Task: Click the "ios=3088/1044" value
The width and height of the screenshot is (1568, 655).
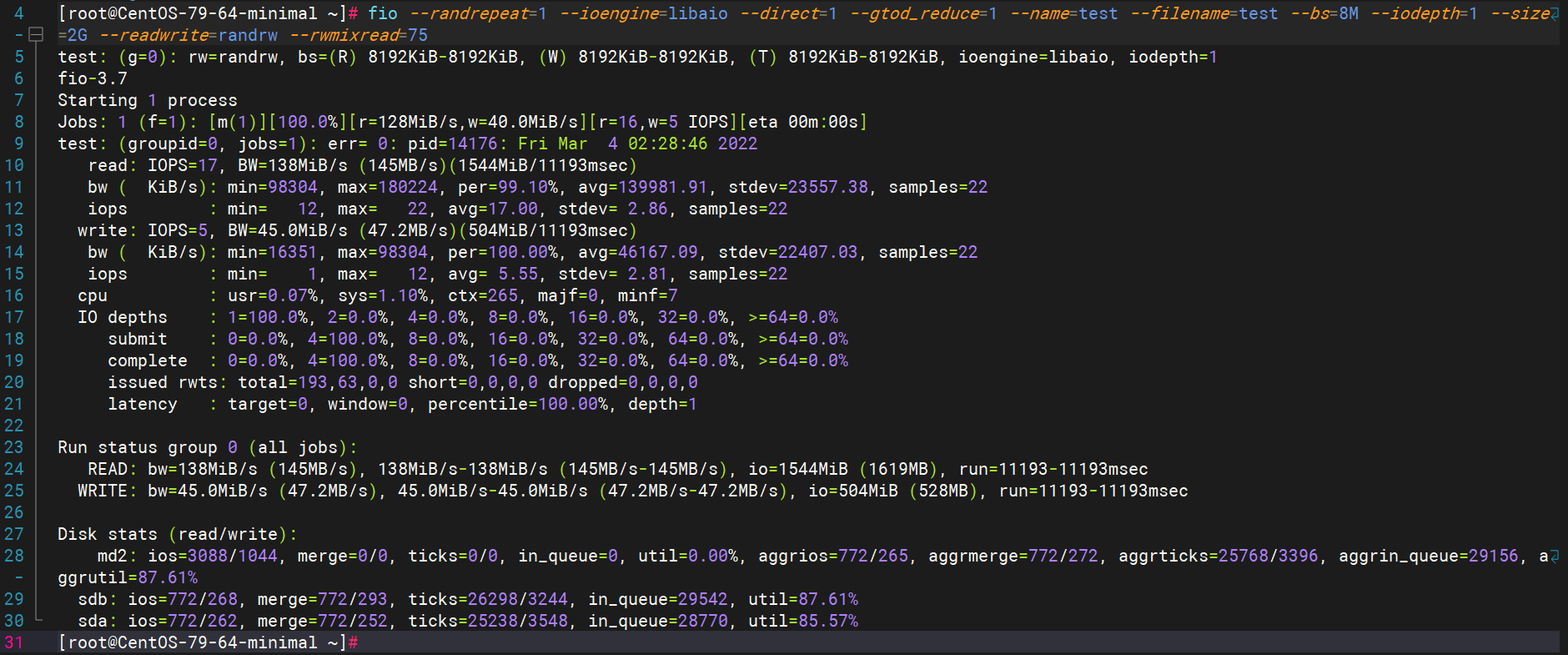Action: click(213, 556)
